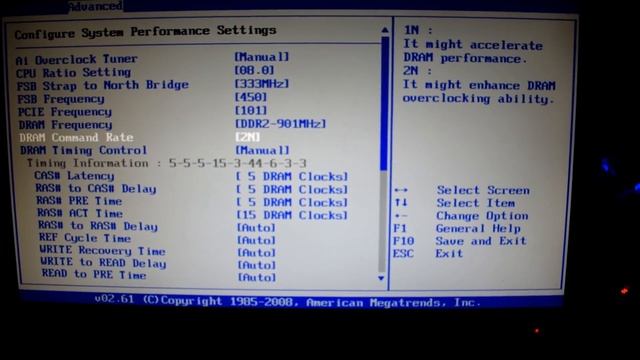
Task: Click the 2N help heading
Action: pos(417,71)
